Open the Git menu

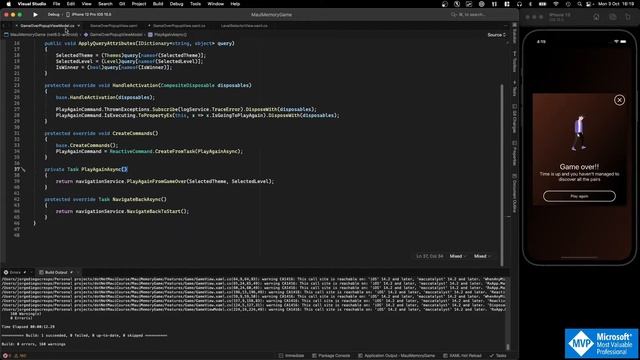[122, 4]
